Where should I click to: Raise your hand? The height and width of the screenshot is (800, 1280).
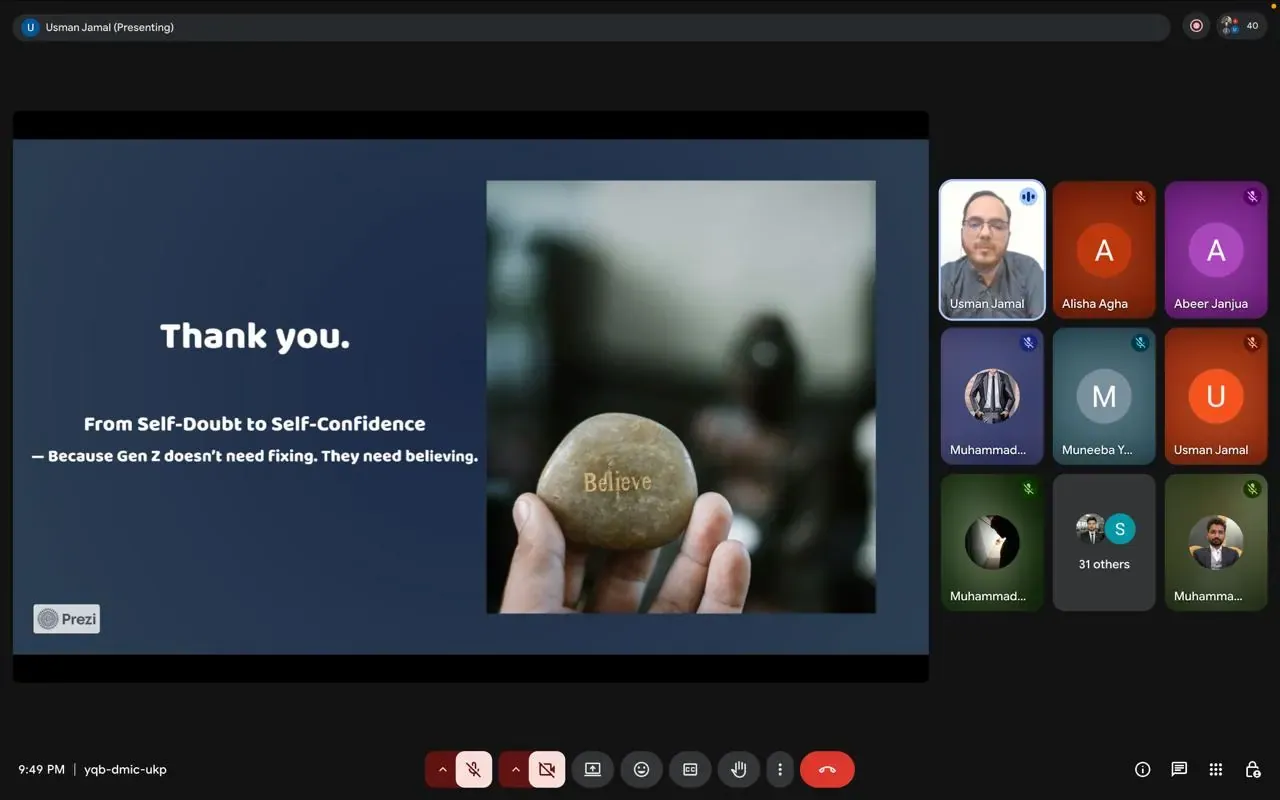739,770
